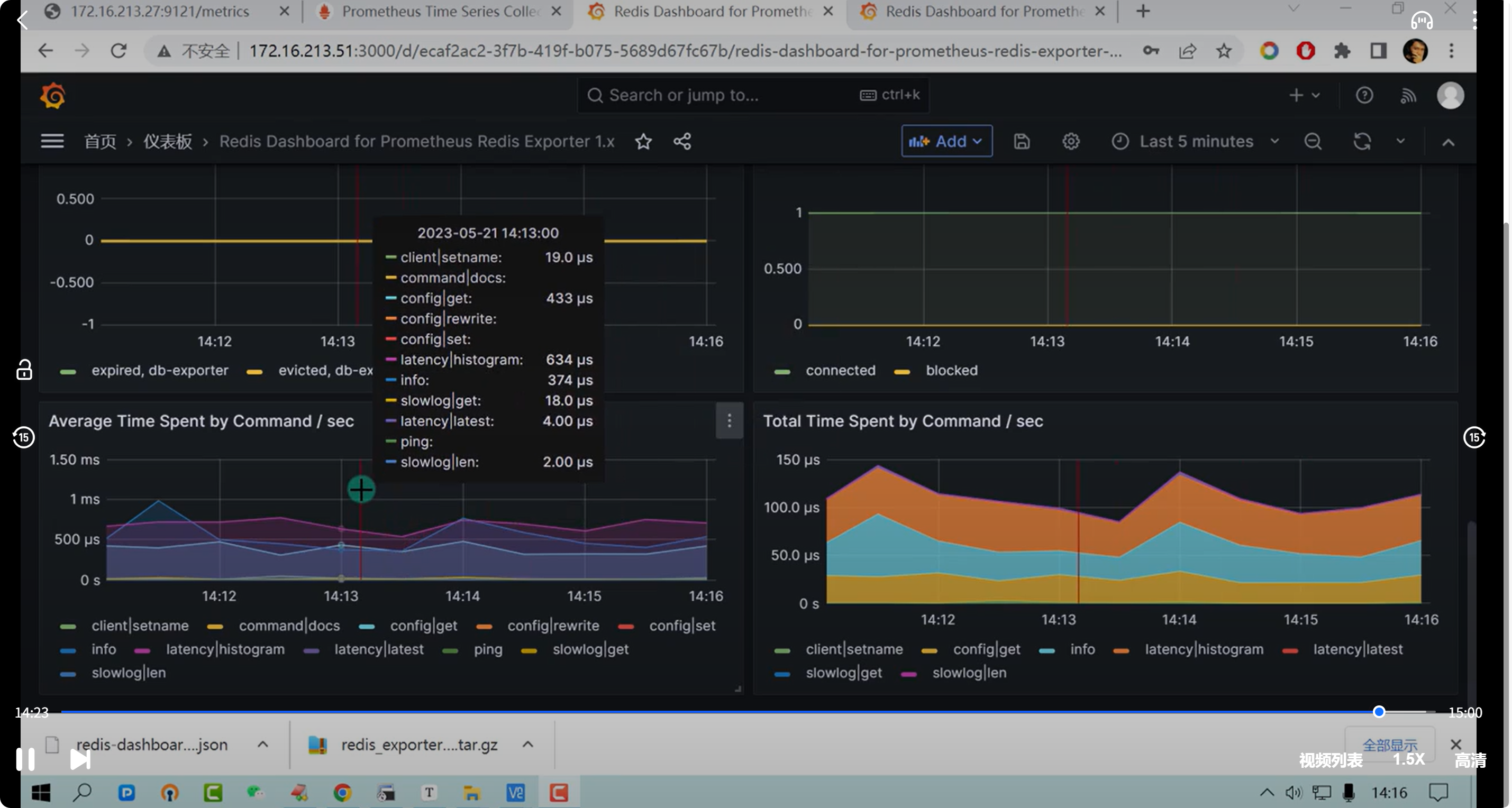This screenshot has height=808, width=1512.
Task: Switch to the Prometheus Time Series browser tab
Action: click(x=439, y=11)
